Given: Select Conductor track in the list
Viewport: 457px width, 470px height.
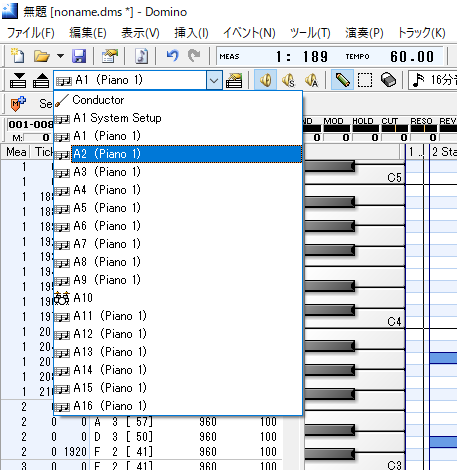Looking at the screenshot, I should tap(178, 100).
